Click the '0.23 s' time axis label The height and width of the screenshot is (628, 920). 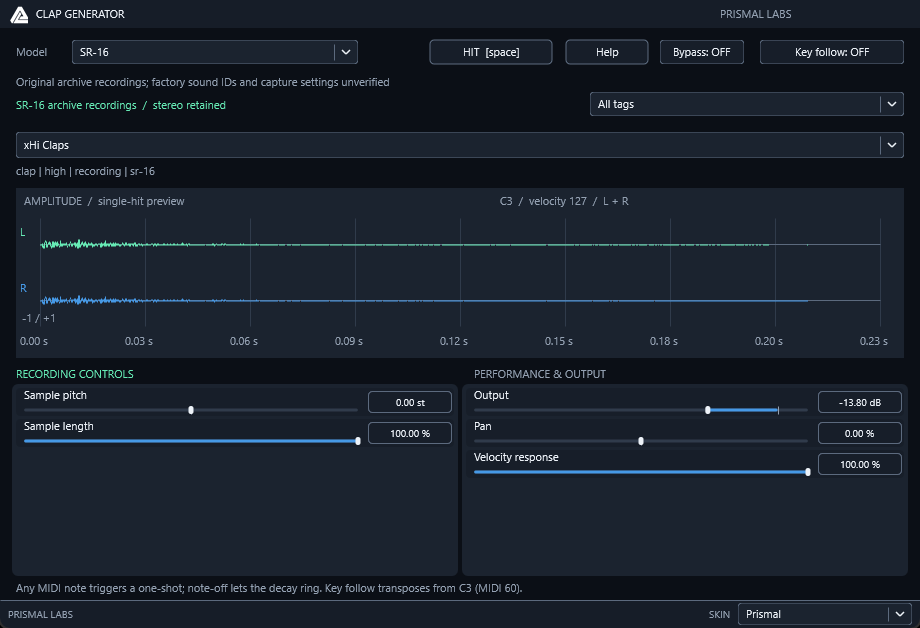click(874, 341)
